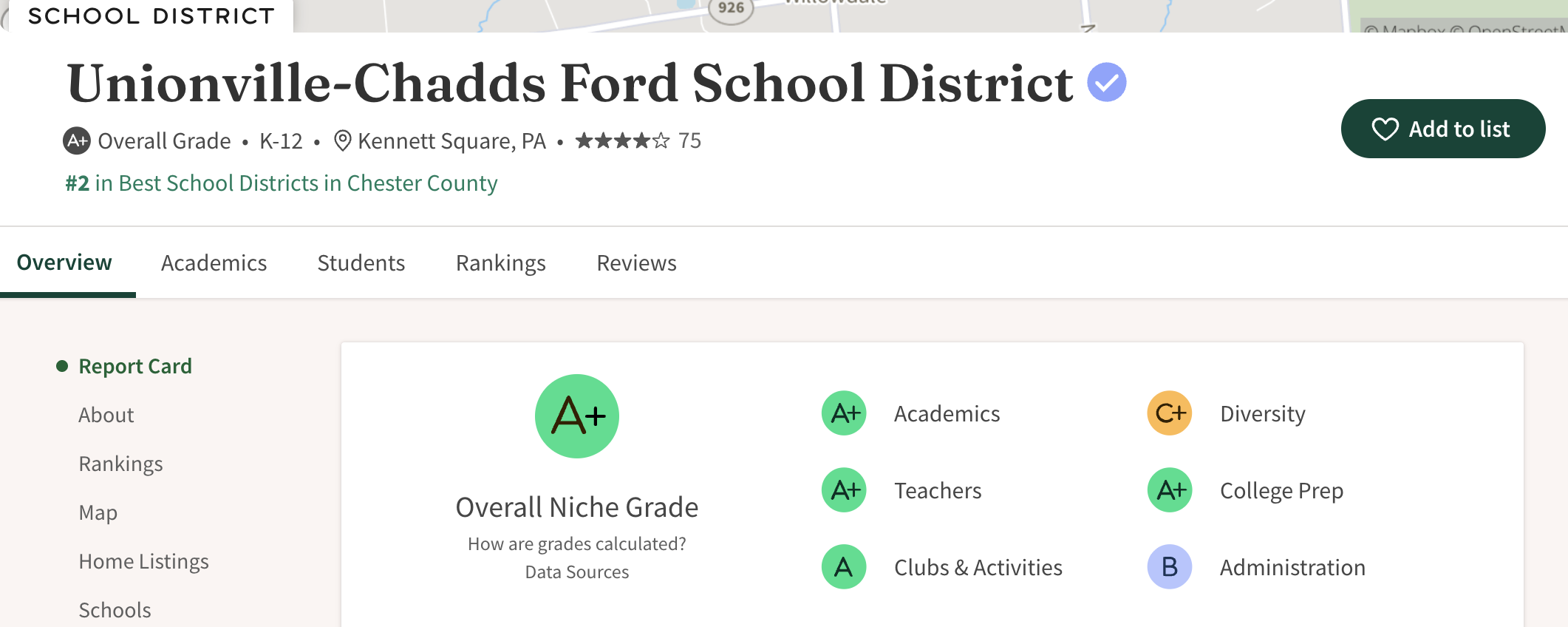Click How are grades calculated link
The width and height of the screenshot is (1568, 627).
pos(576,544)
